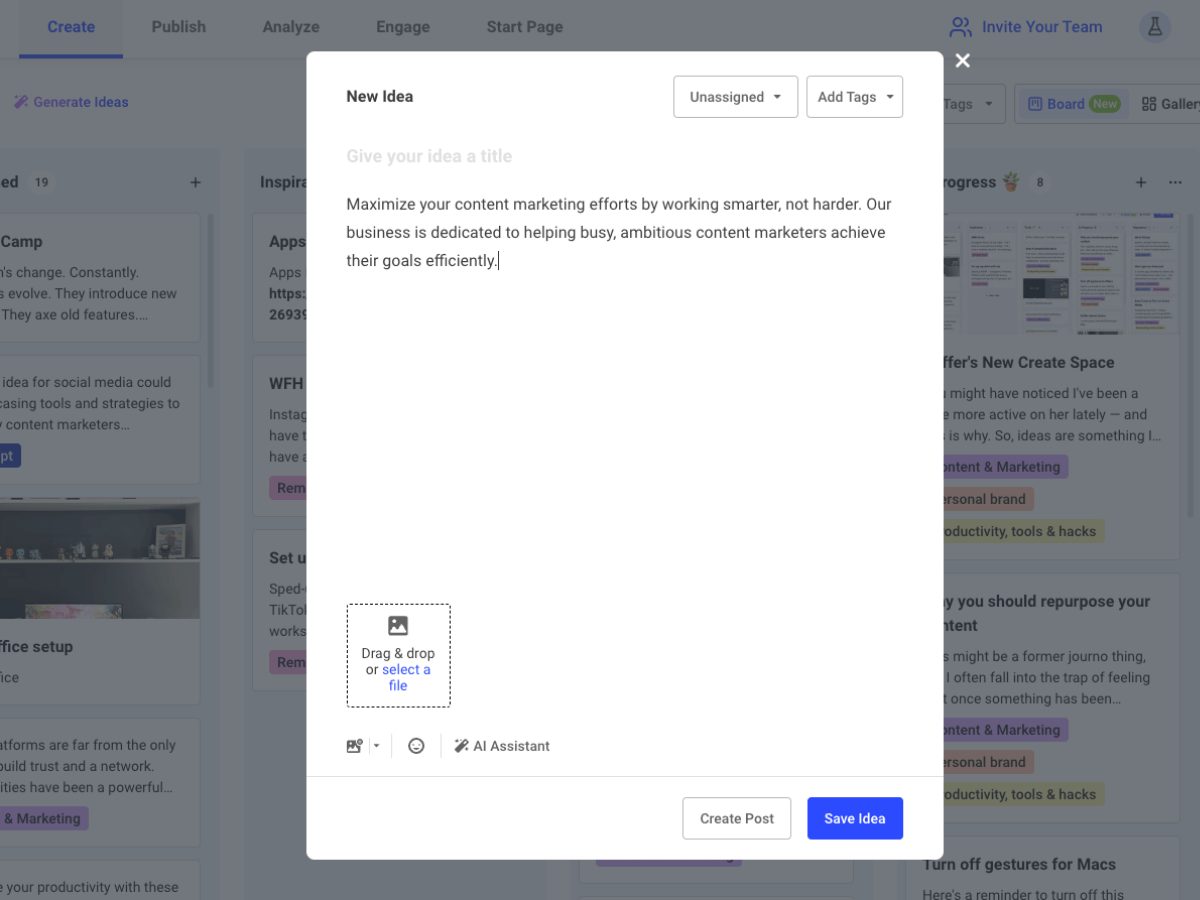
Task: Switch to the Analyze tab
Action: point(290,27)
